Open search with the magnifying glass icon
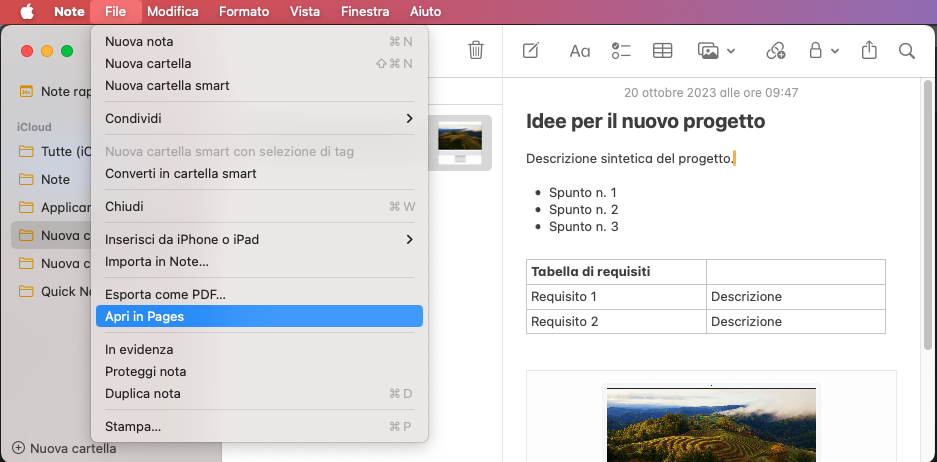Viewport: 937px width, 462px height. 907,50
